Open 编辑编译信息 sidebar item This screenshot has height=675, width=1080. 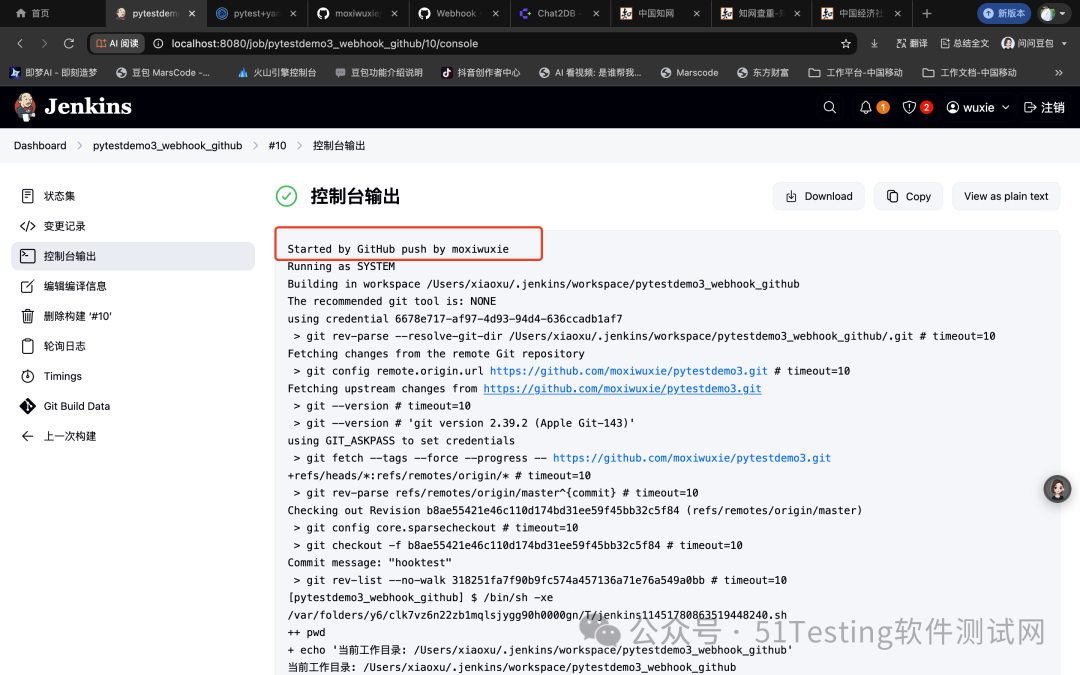pyautogui.click(x=133, y=286)
